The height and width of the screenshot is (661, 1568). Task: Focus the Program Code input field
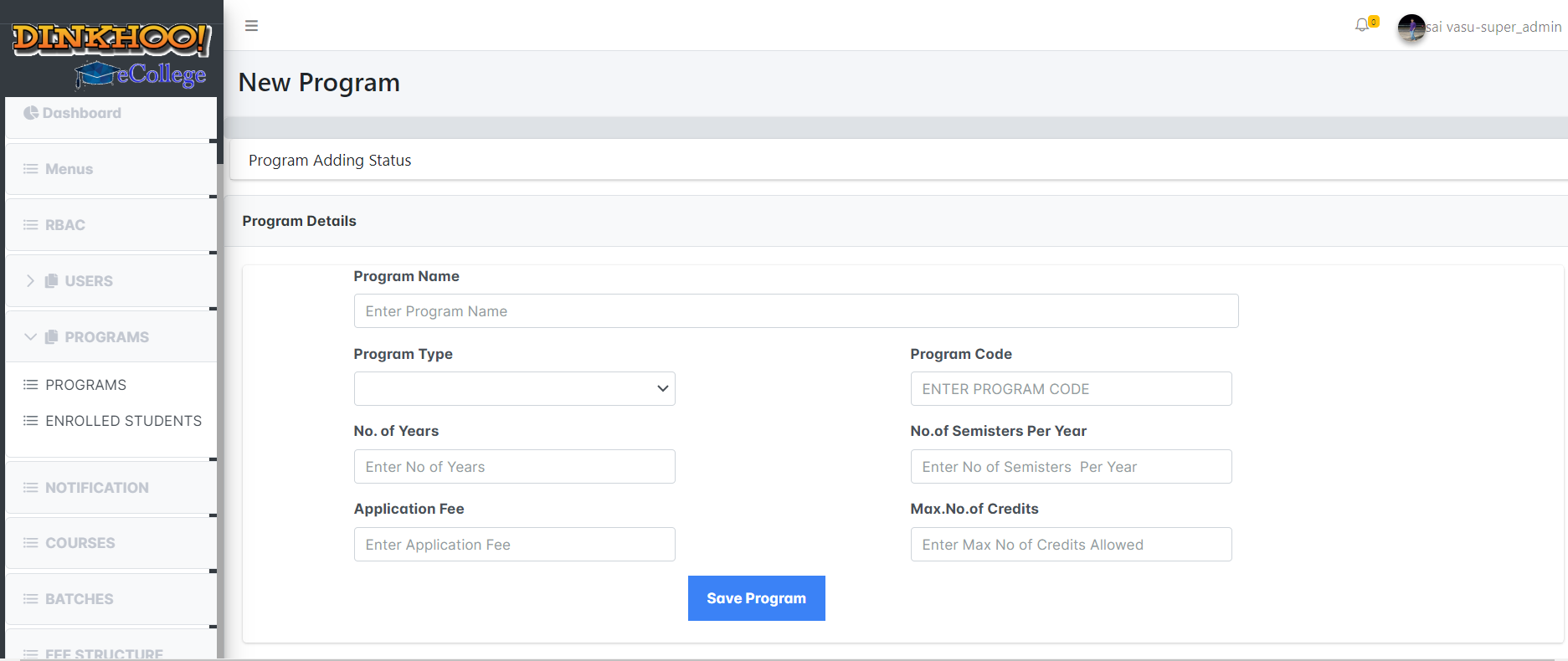tap(1071, 389)
